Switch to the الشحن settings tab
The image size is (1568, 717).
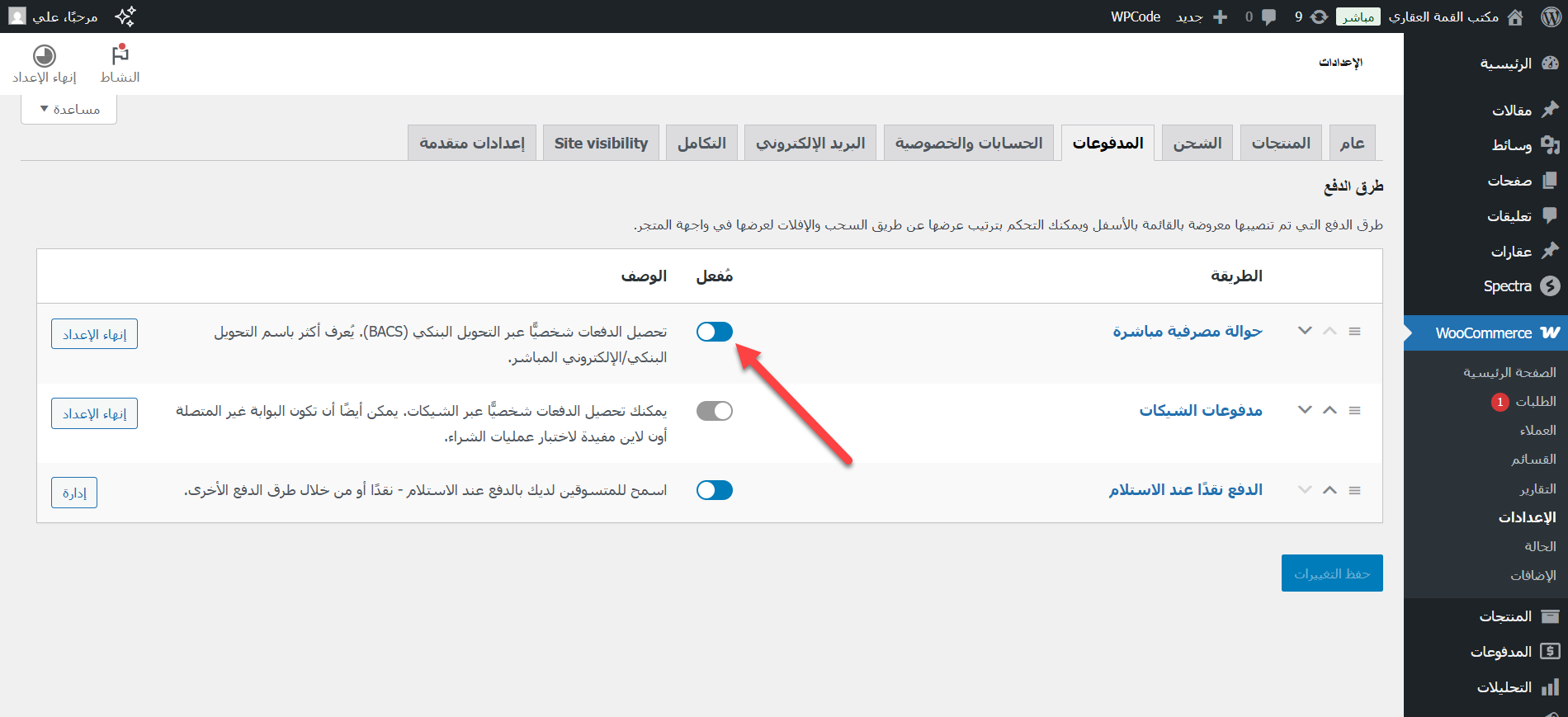coord(1197,143)
